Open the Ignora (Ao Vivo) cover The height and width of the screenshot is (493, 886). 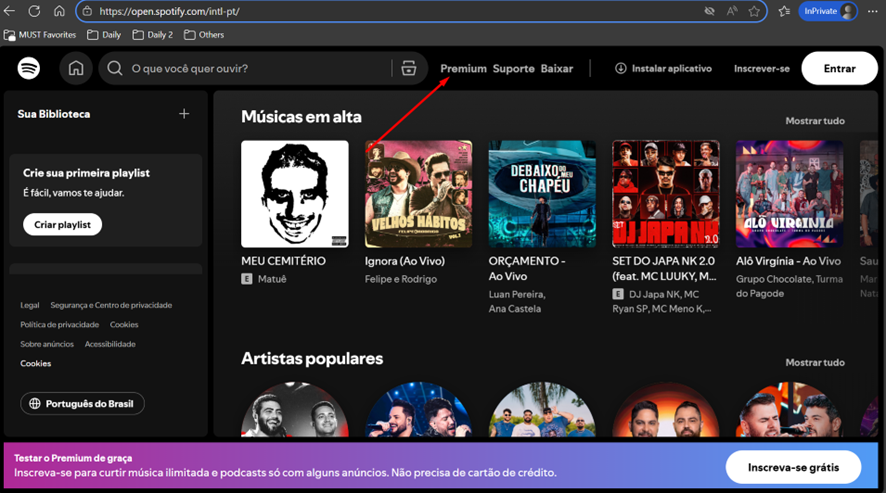point(419,194)
